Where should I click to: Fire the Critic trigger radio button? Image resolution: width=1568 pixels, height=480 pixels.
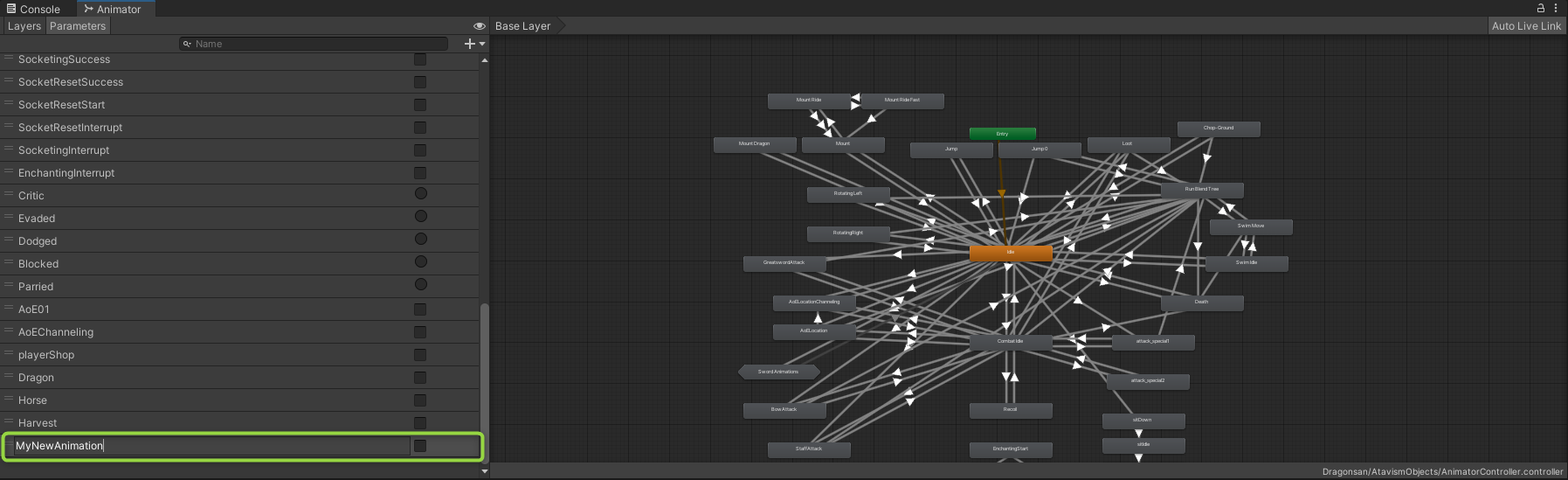point(420,194)
